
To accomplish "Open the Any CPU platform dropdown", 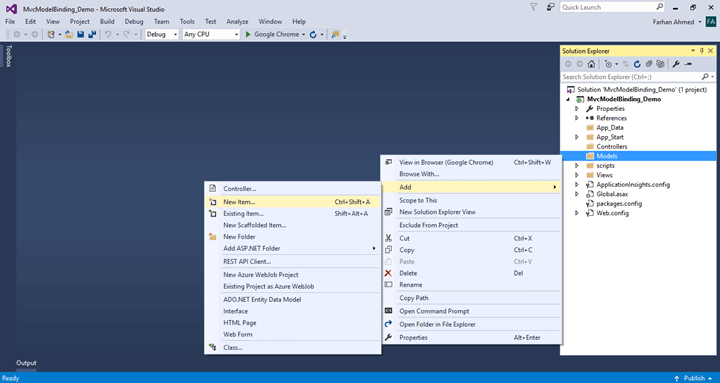I will [x=211, y=34].
